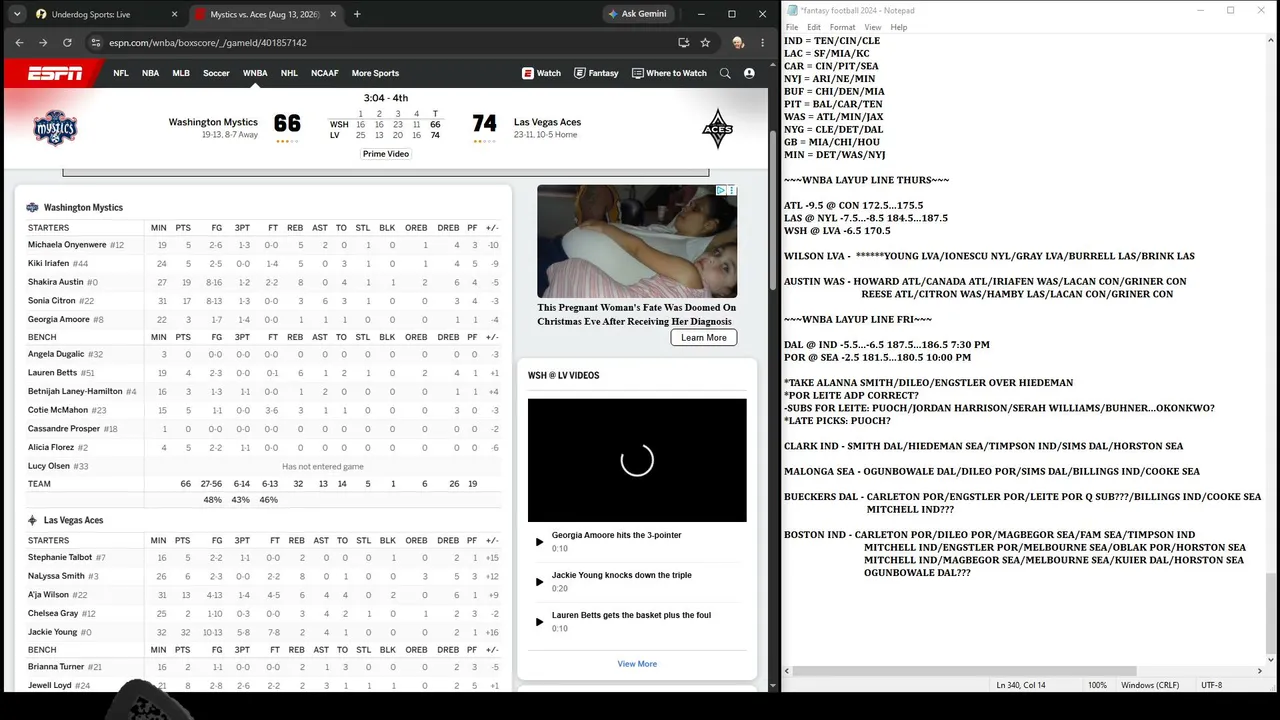Click the Notepad vertical scrollbar thumb
The width and height of the screenshot is (1280, 720).
click(1270, 612)
